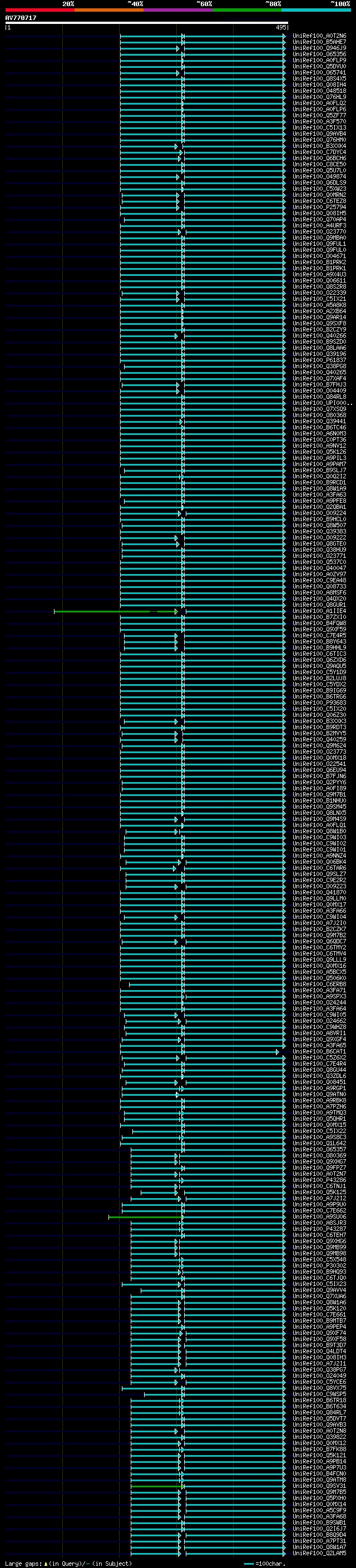
Task: Select hit label UniRef100_P43287
Action: pos(319,1230)
